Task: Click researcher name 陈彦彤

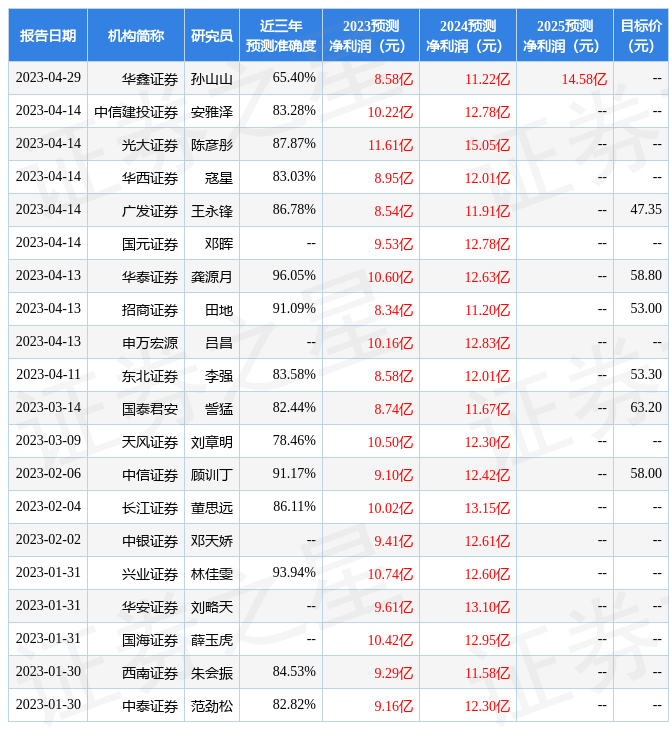Action: coord(212,145)
